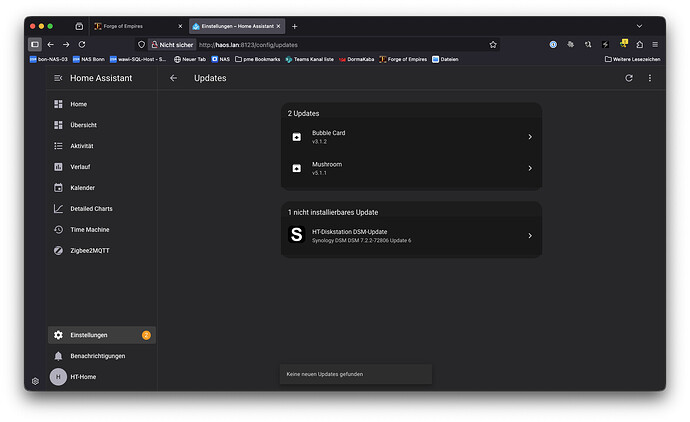Expand the Bubble Card update entry
Viewport: 690px width, 422px height.
[x=411, y=137]
